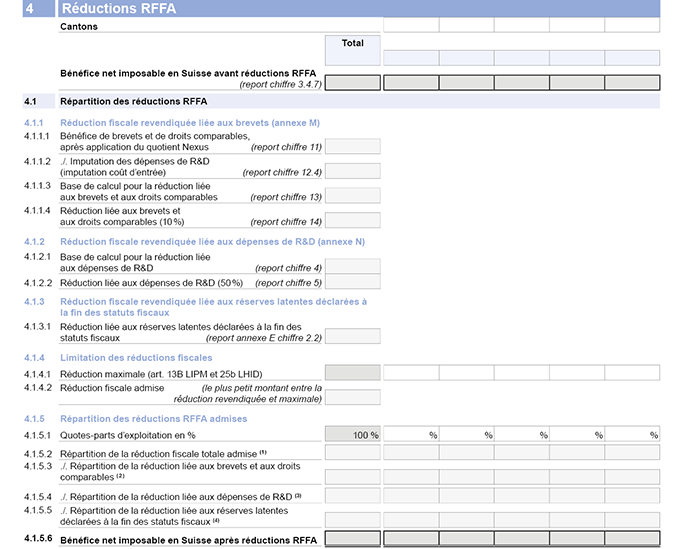Screen dimensions: 682x549
Task: Select the Réduction fiscale admise field 4.1.4.2
Action: coord(352,397)
